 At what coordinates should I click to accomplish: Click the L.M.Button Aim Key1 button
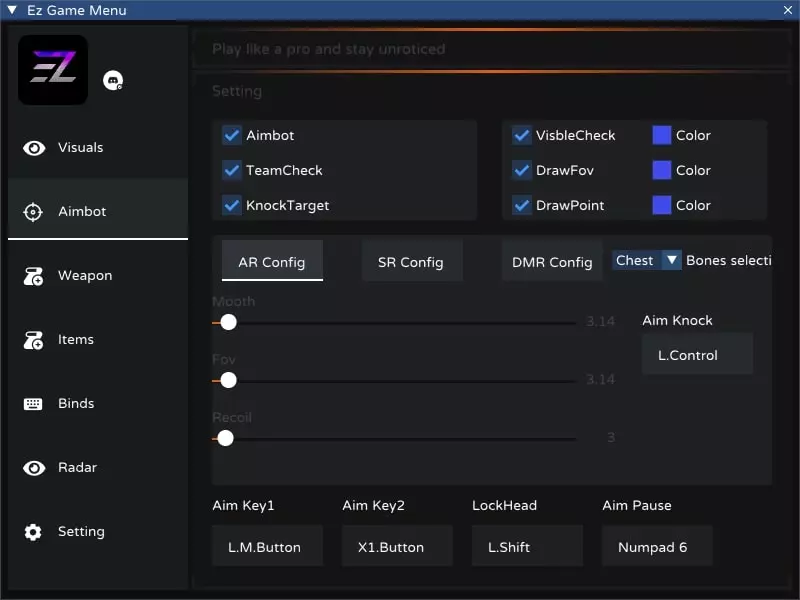[x=267, y=546]
